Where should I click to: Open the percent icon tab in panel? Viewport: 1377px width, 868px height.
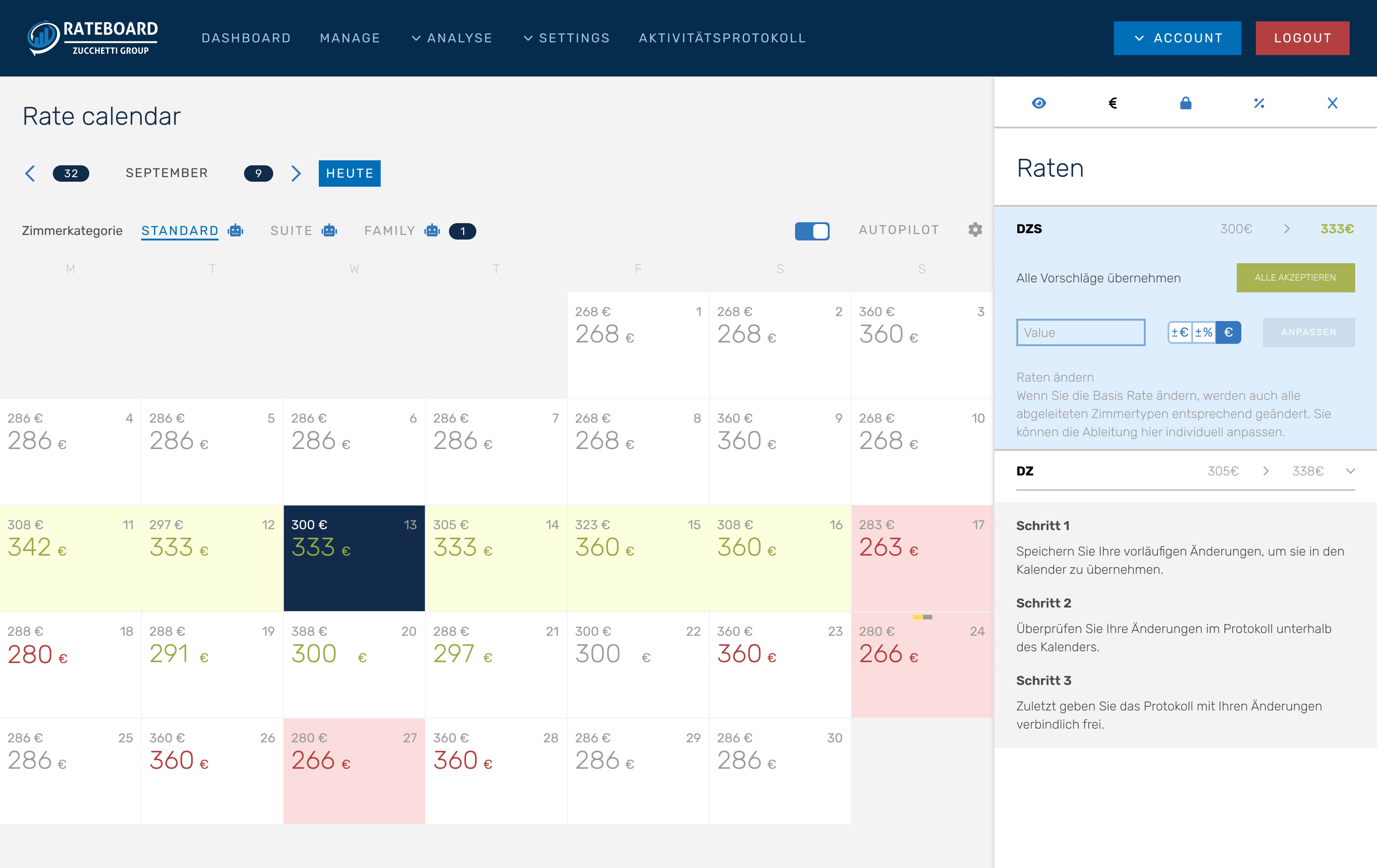(x=1259, y=103)
